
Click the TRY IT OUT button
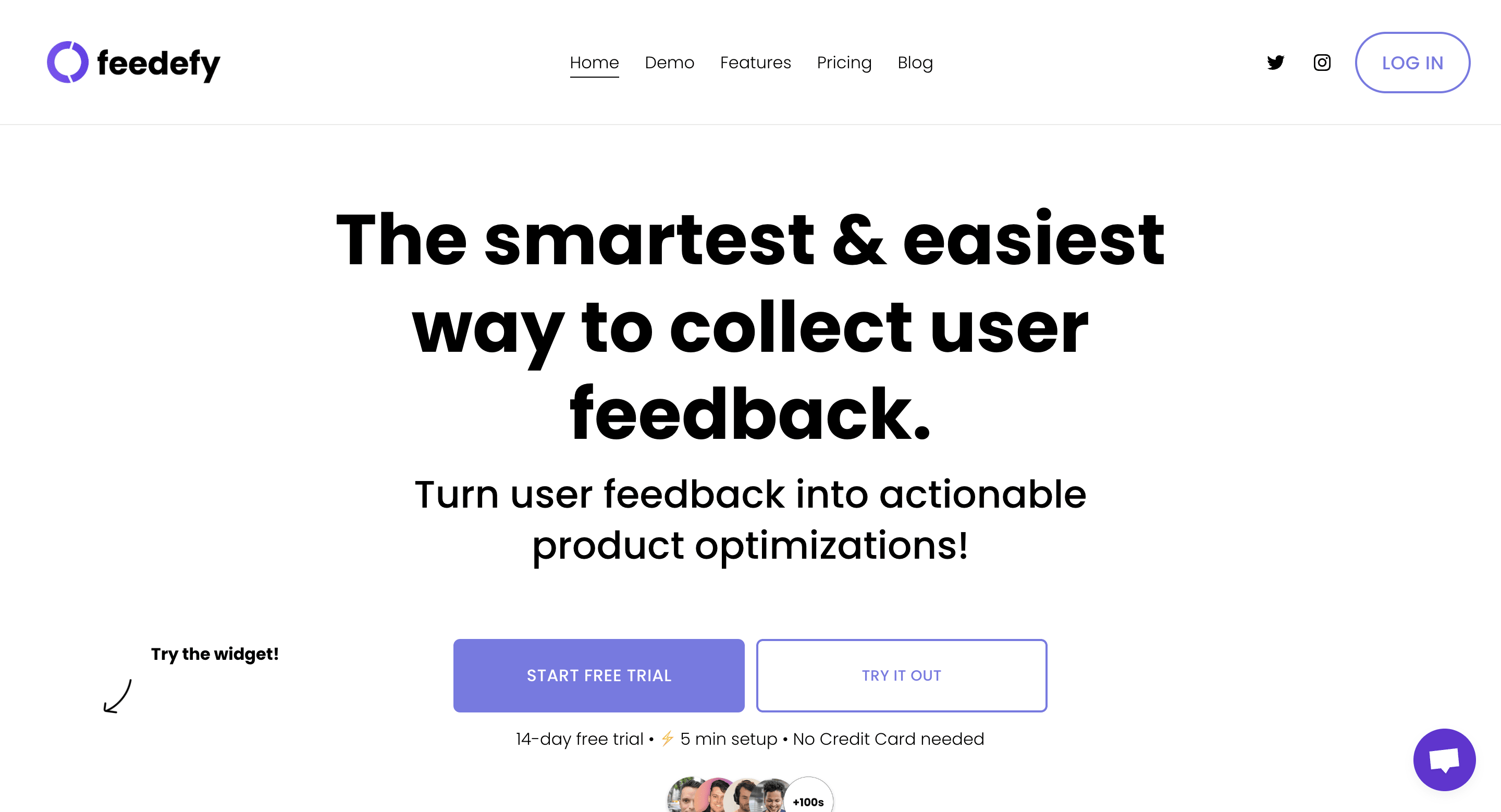[x=901, y=675]
